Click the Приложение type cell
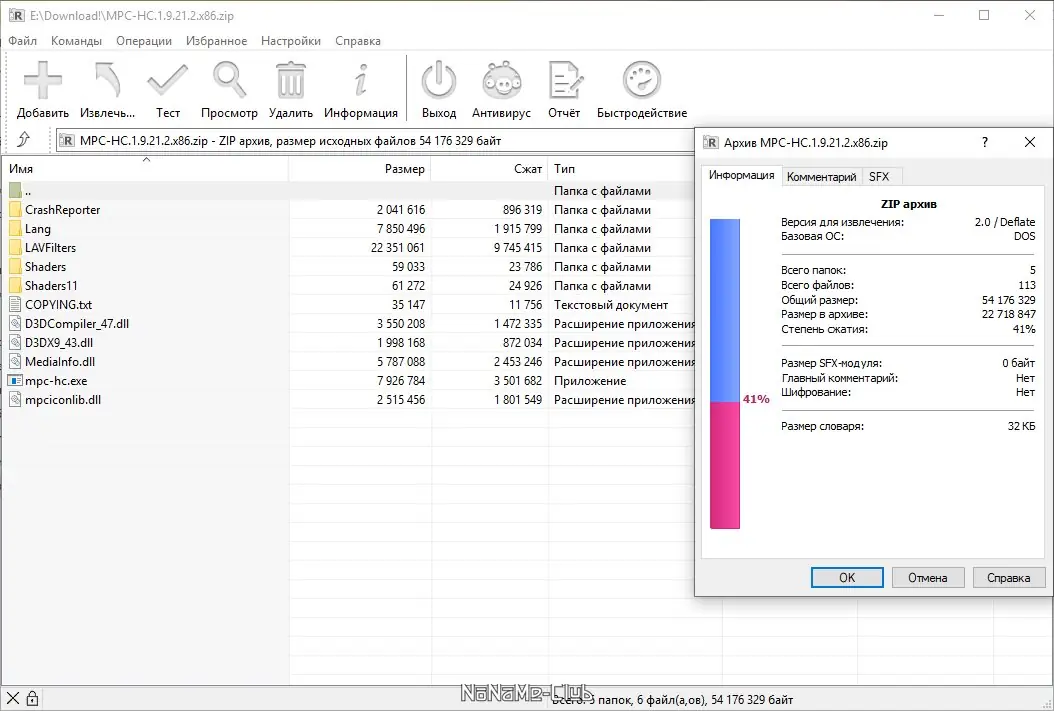The height and width of the screenshot is (711, 1054). (x=590, y=380)
